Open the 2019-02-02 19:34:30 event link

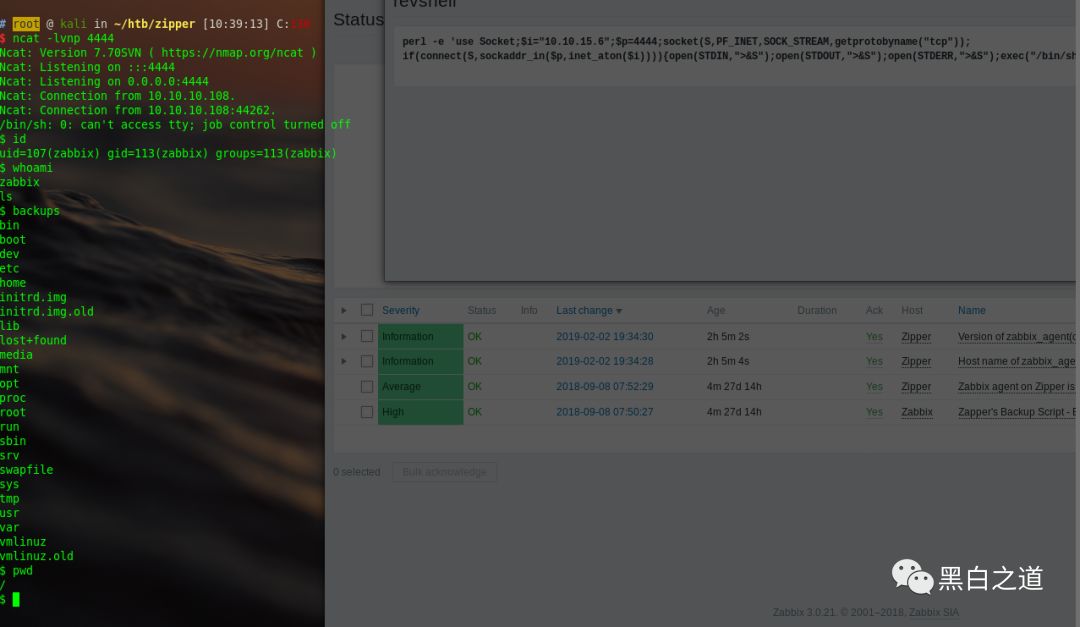pos(605,336)
